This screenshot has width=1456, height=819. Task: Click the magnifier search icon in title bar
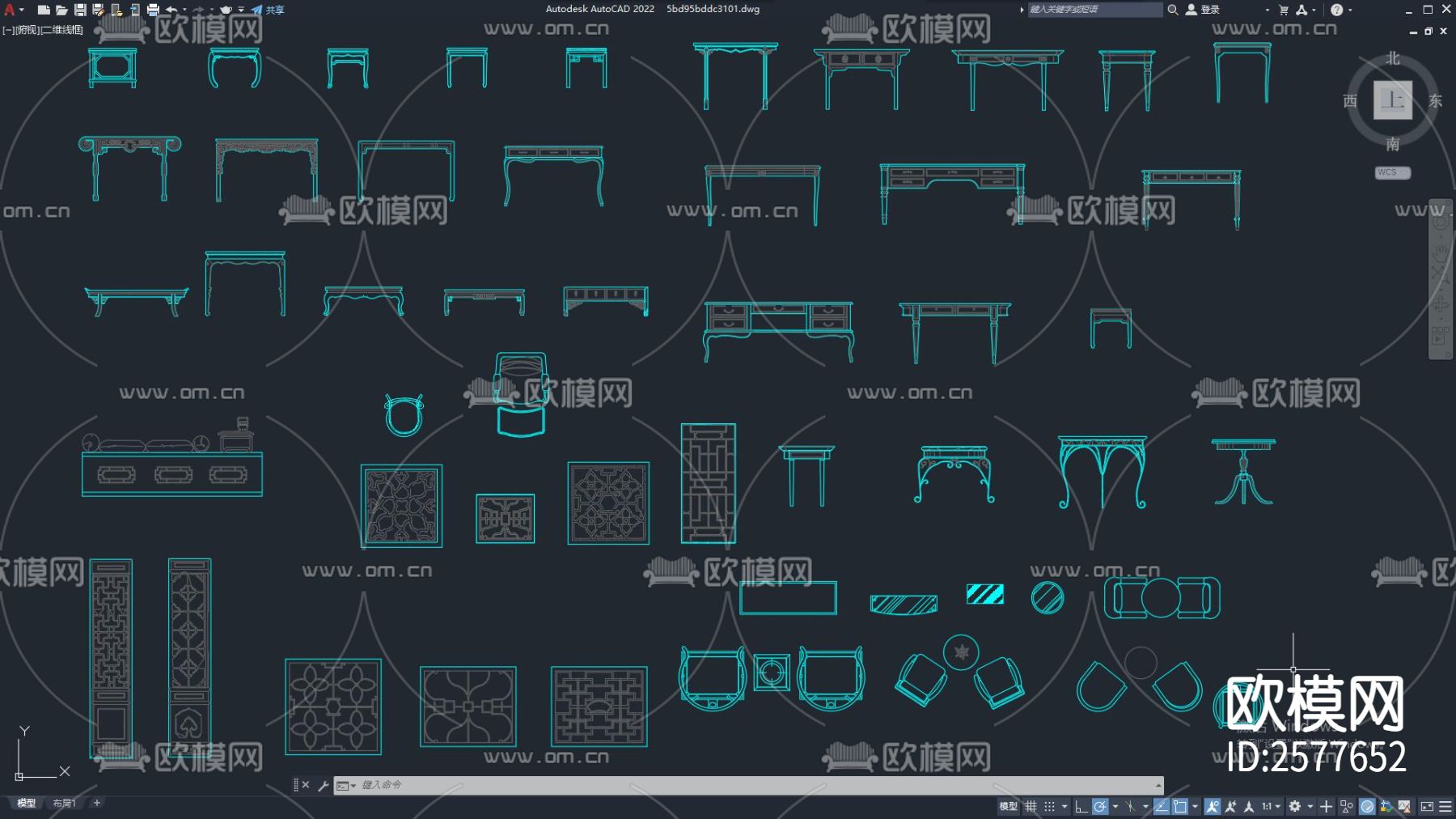pyautogui.click(x=1172, y=10)
